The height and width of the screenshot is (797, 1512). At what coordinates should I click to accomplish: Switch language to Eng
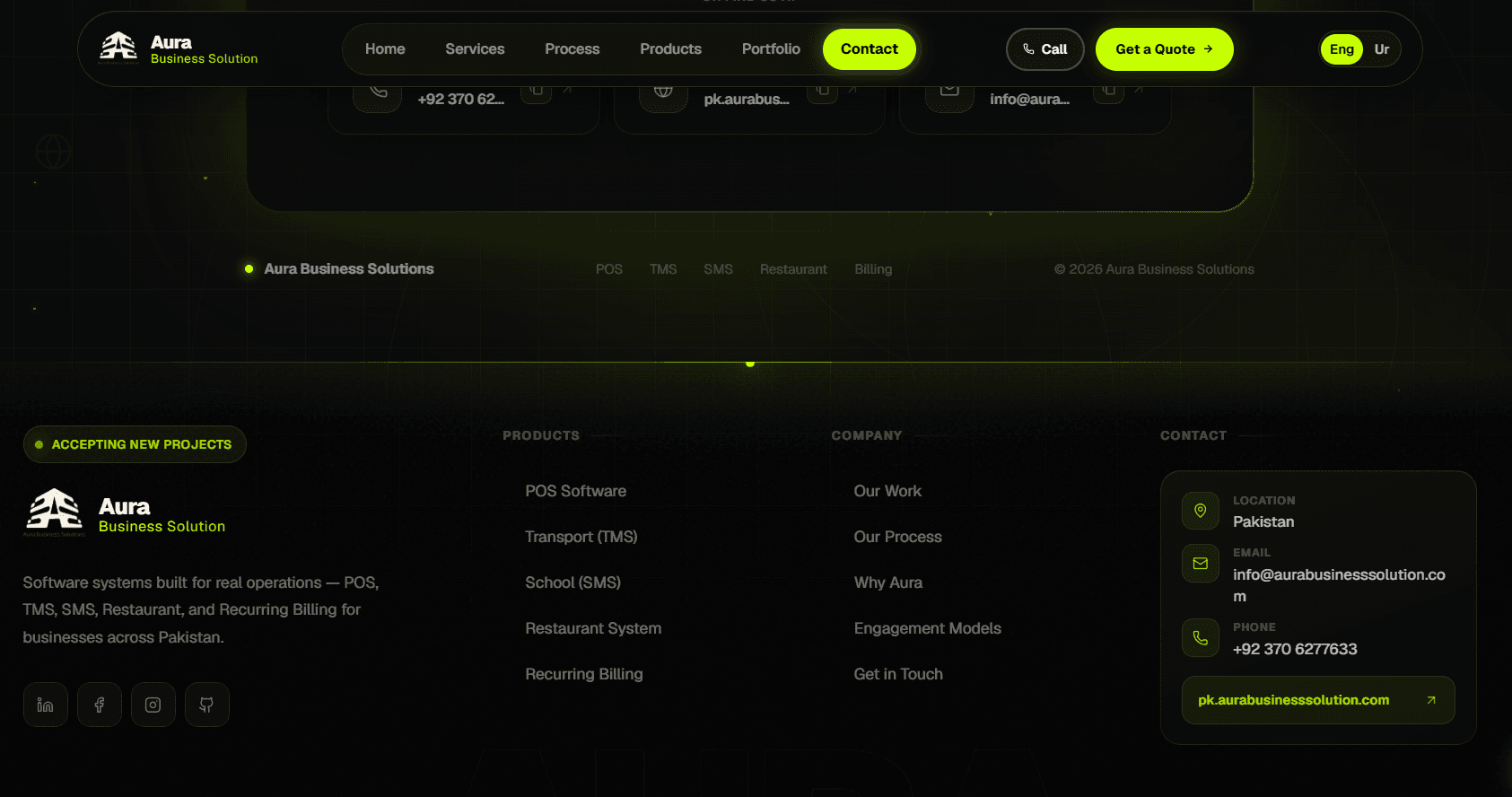coord(1342,49)
